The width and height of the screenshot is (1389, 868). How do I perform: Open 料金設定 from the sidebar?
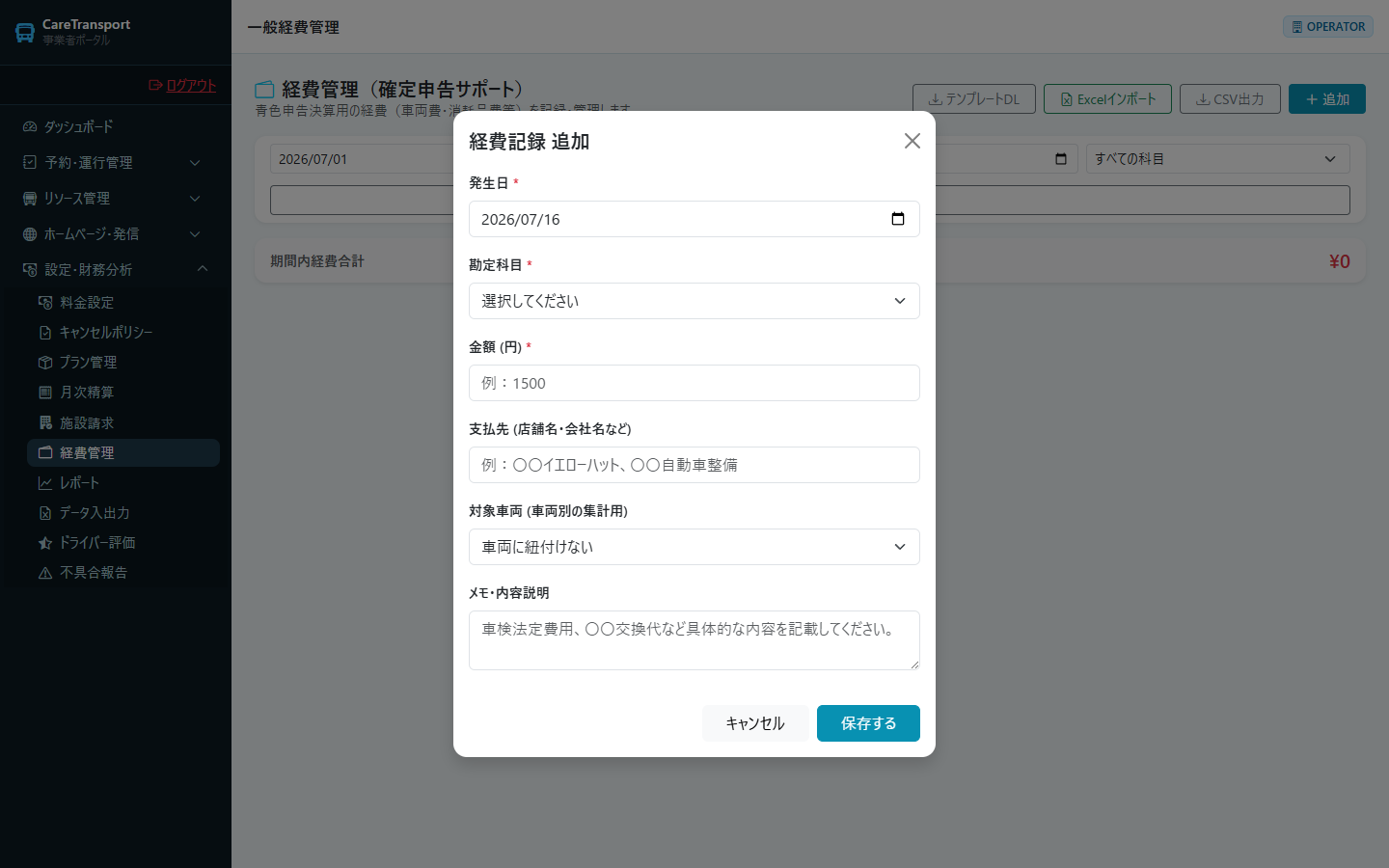tap(123, 302)
